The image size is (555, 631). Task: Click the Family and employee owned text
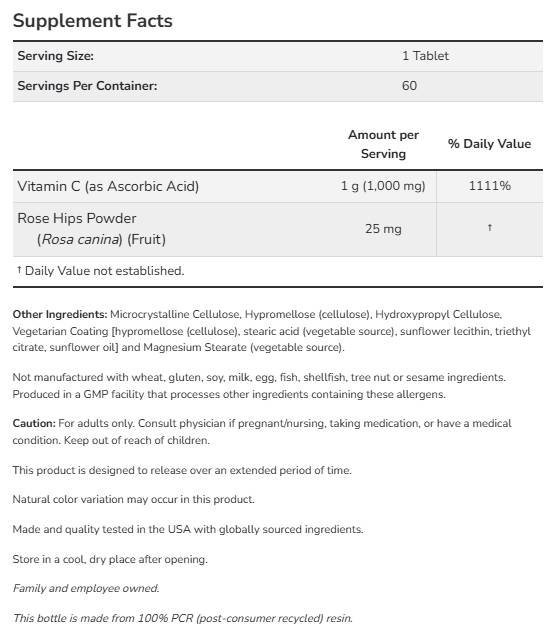tap(86, 588)
